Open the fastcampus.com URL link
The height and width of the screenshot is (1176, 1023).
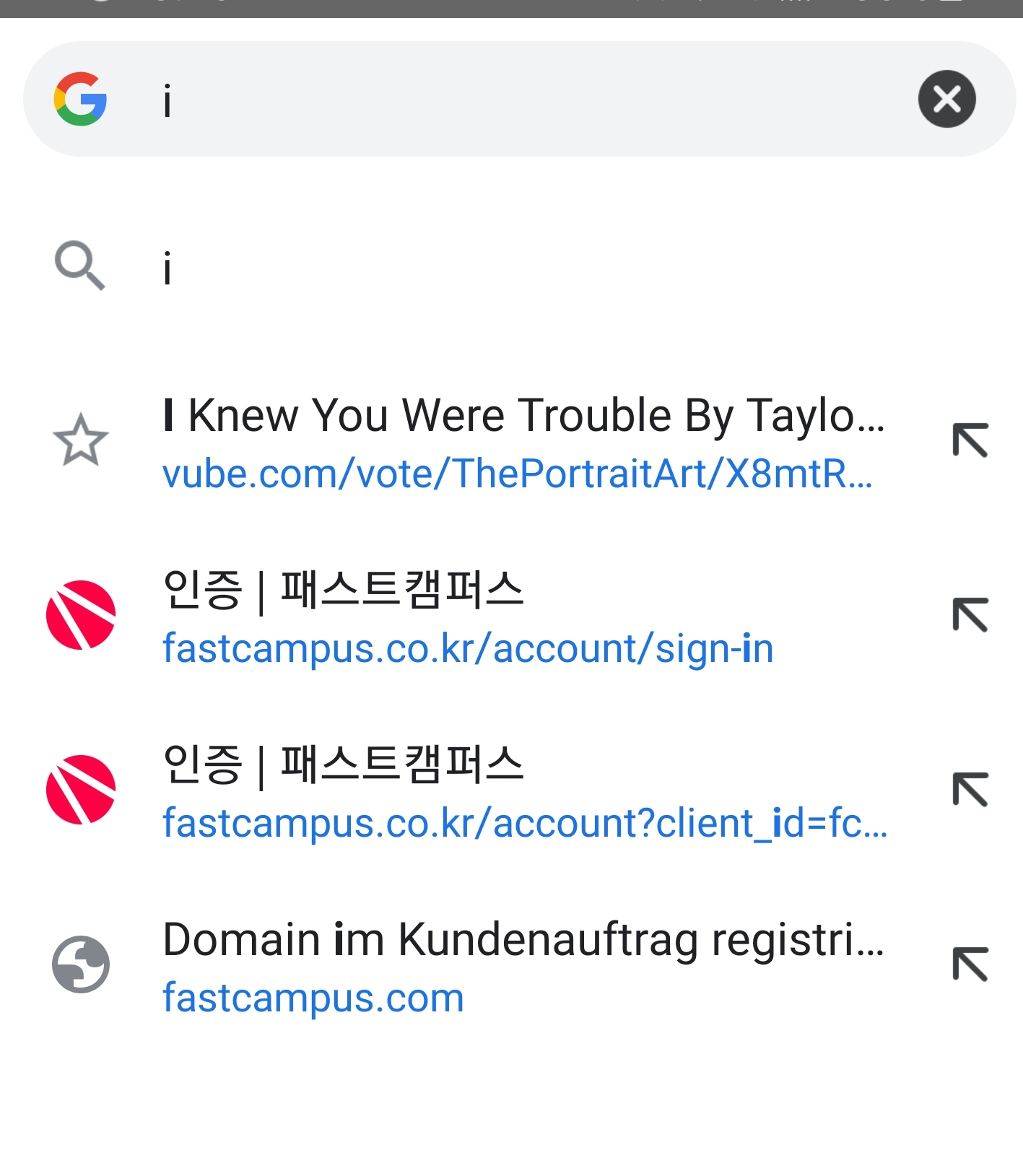coord(313,998)
